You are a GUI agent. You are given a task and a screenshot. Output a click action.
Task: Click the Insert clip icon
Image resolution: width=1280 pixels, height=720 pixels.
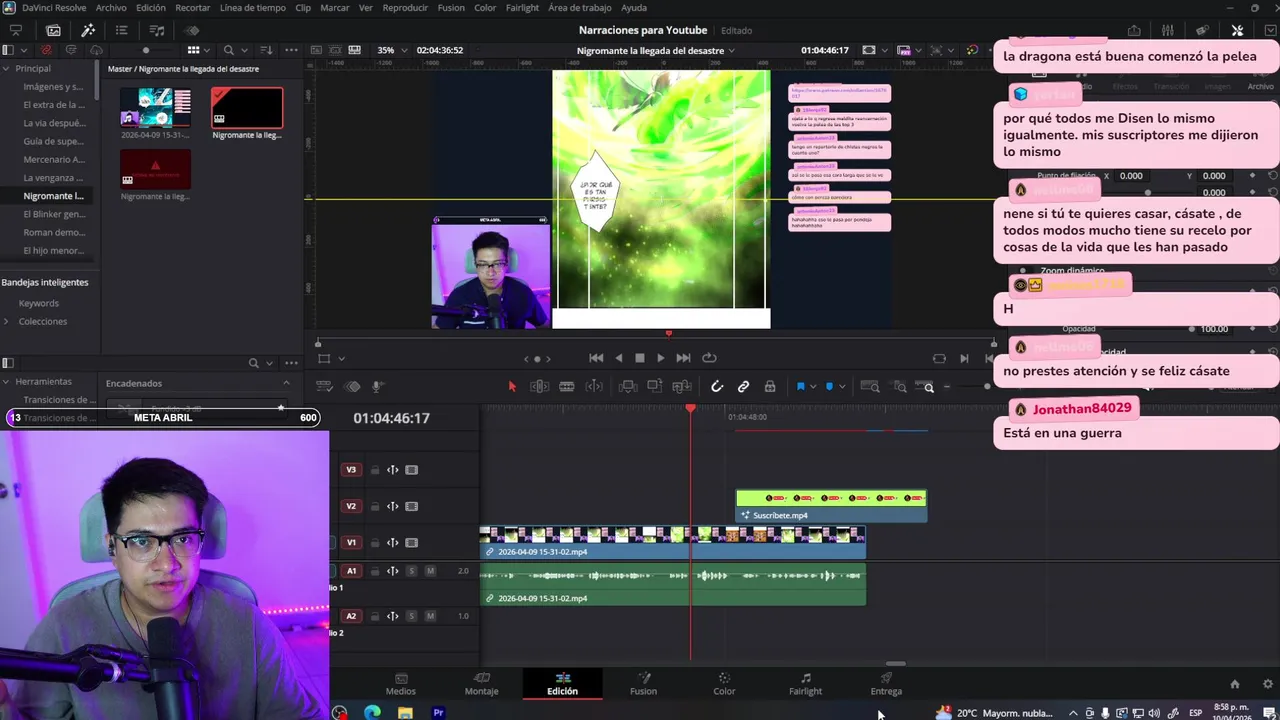[628, 387]
